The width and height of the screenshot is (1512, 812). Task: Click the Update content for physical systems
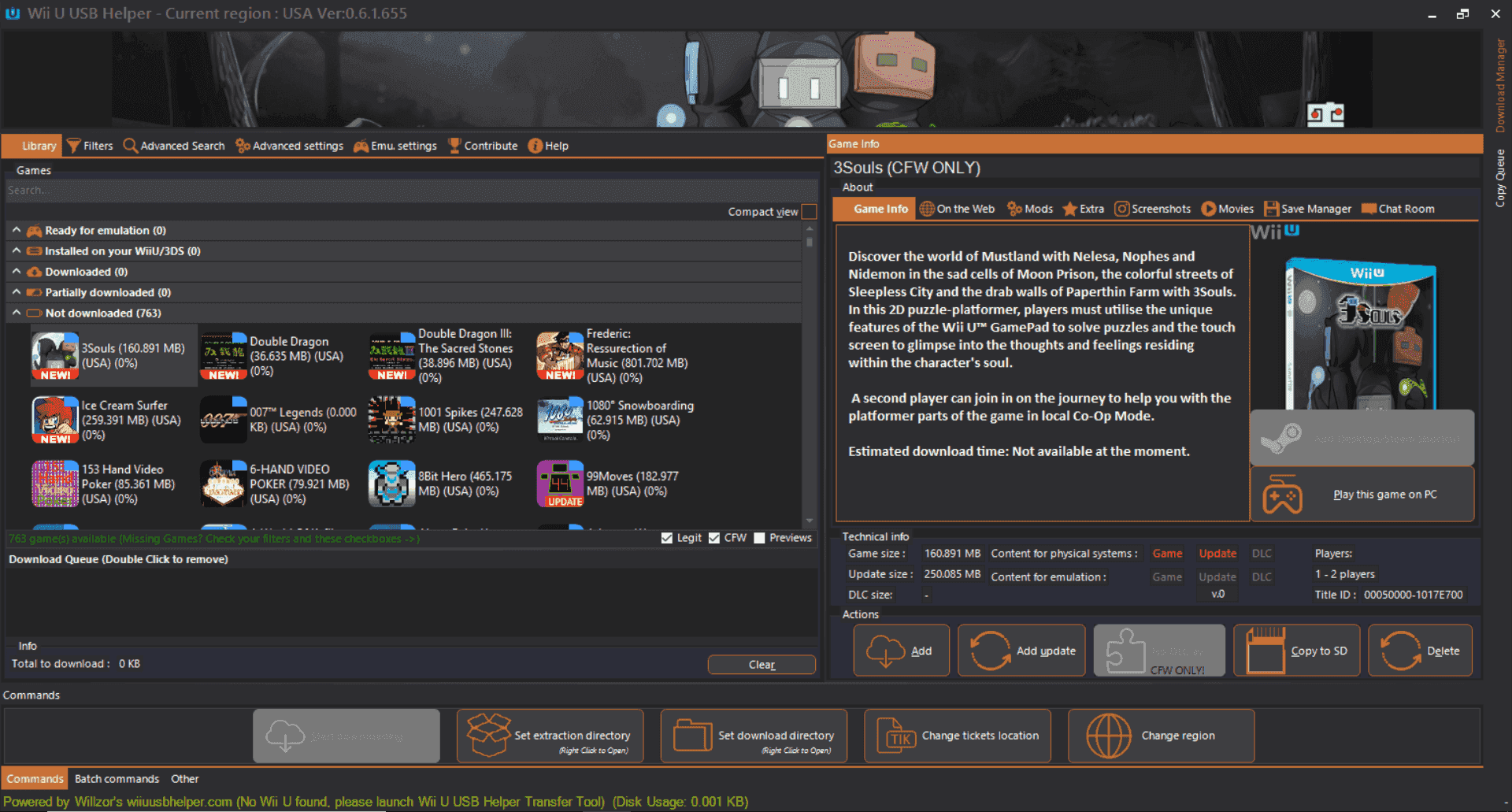coord(1217,554)
